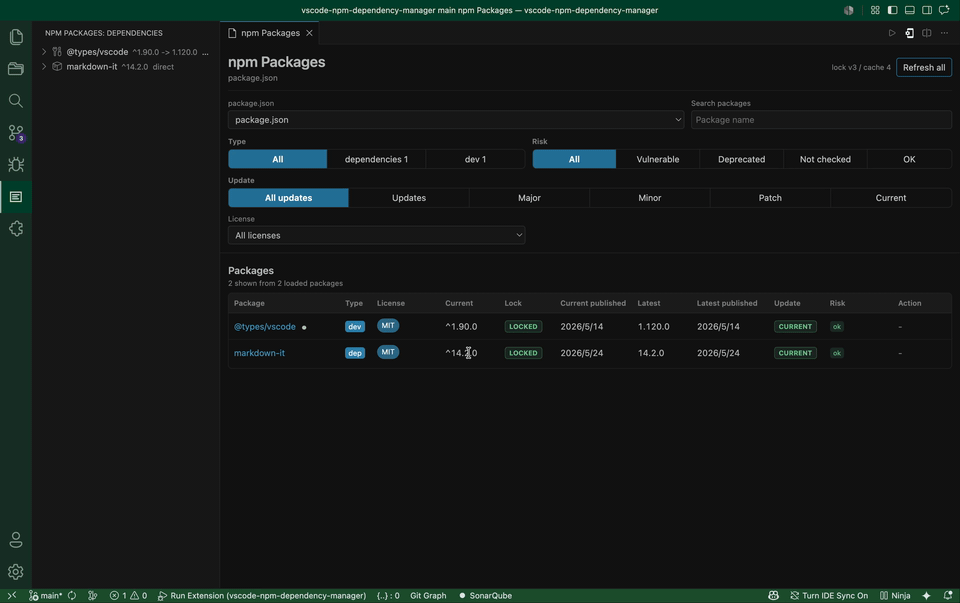960x603 pixels.
Task: Open the Explorer view in activity bar
Action: [16, 37]
